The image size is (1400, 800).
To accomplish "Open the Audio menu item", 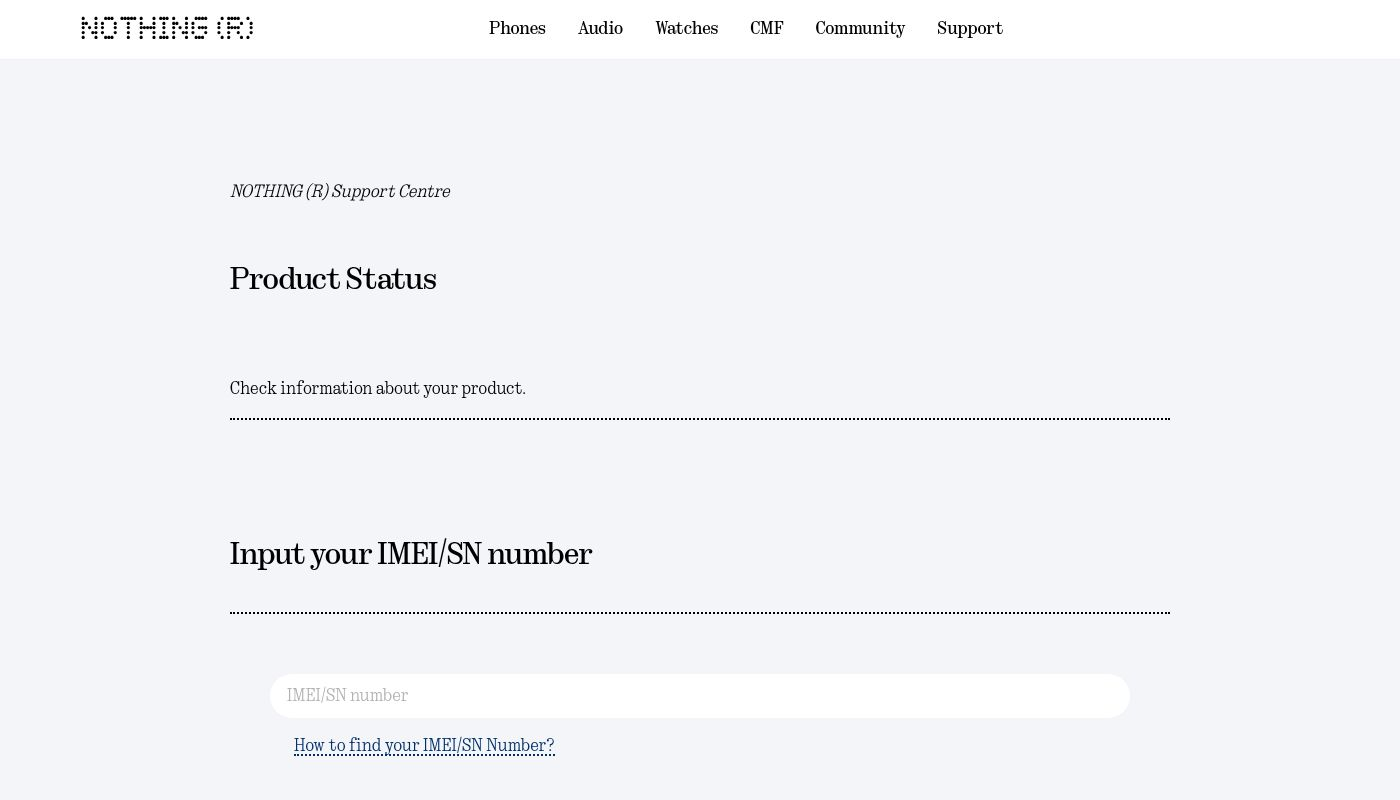I will (x=600, y=28).
